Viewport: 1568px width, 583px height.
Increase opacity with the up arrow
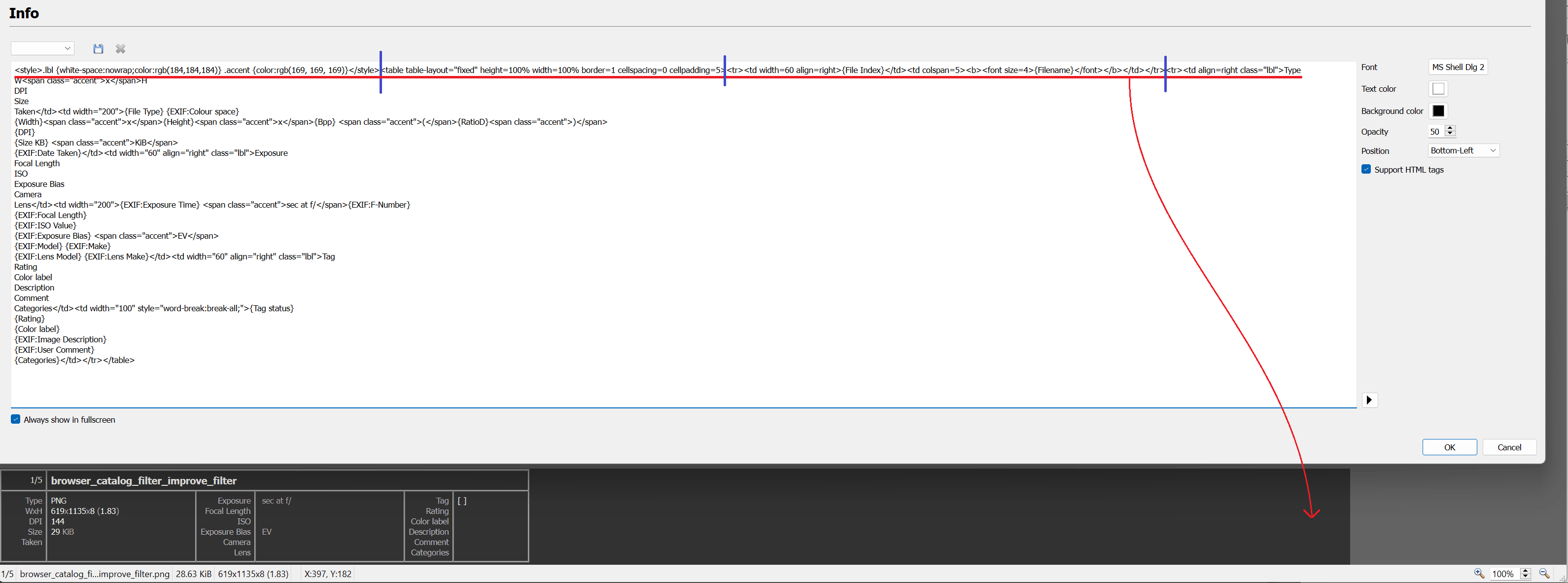point(1450,128)
